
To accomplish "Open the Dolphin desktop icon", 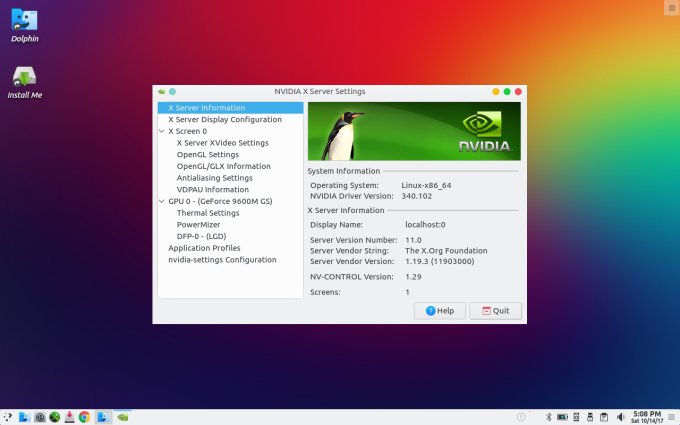I will pyautogui.click(x=24, y=25).
